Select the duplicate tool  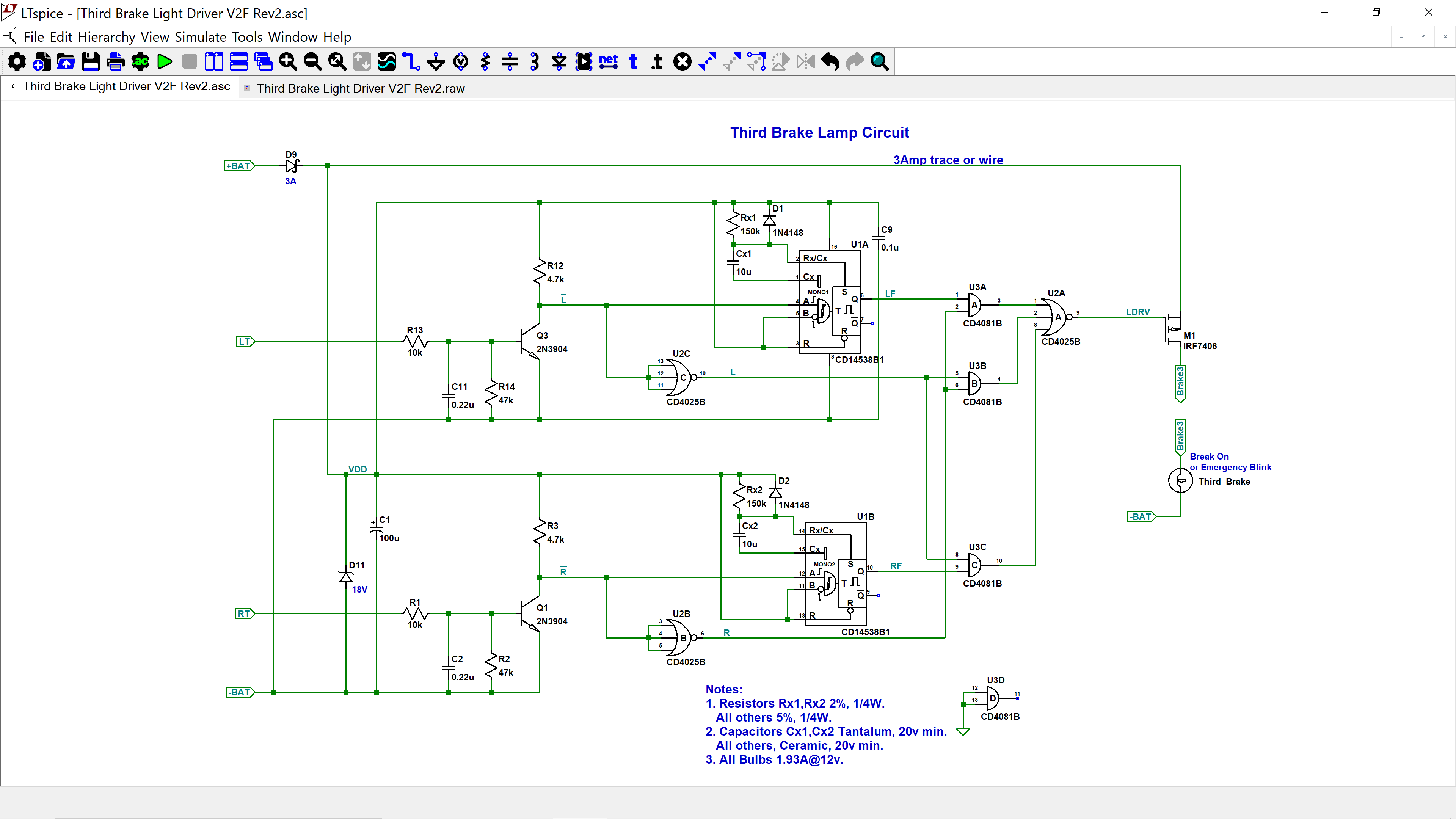[x=707, y=61]
